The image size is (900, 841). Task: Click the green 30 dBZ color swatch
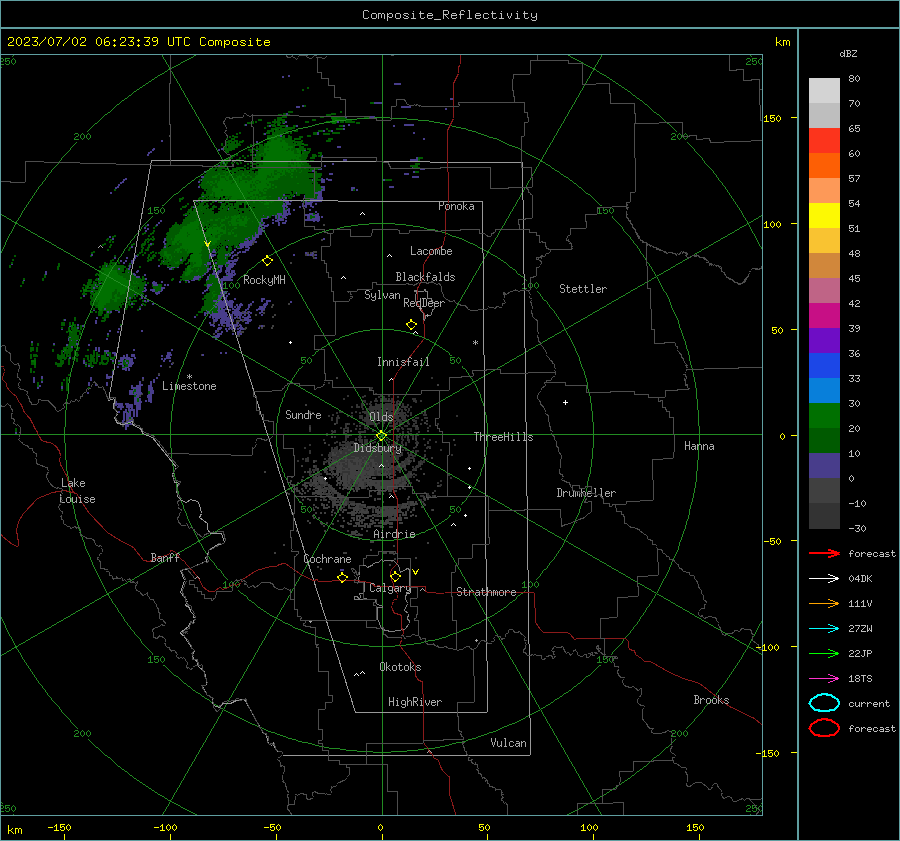click(824, 416)
